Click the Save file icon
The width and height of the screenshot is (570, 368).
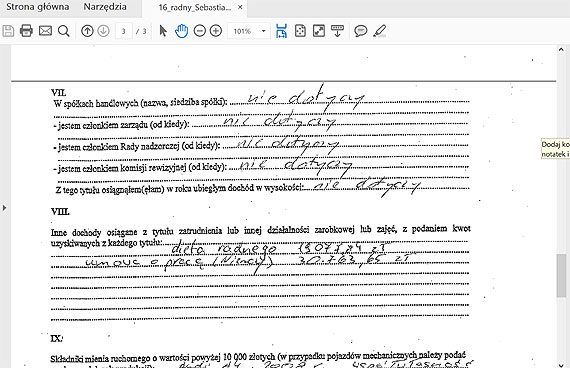pos(8,31)
